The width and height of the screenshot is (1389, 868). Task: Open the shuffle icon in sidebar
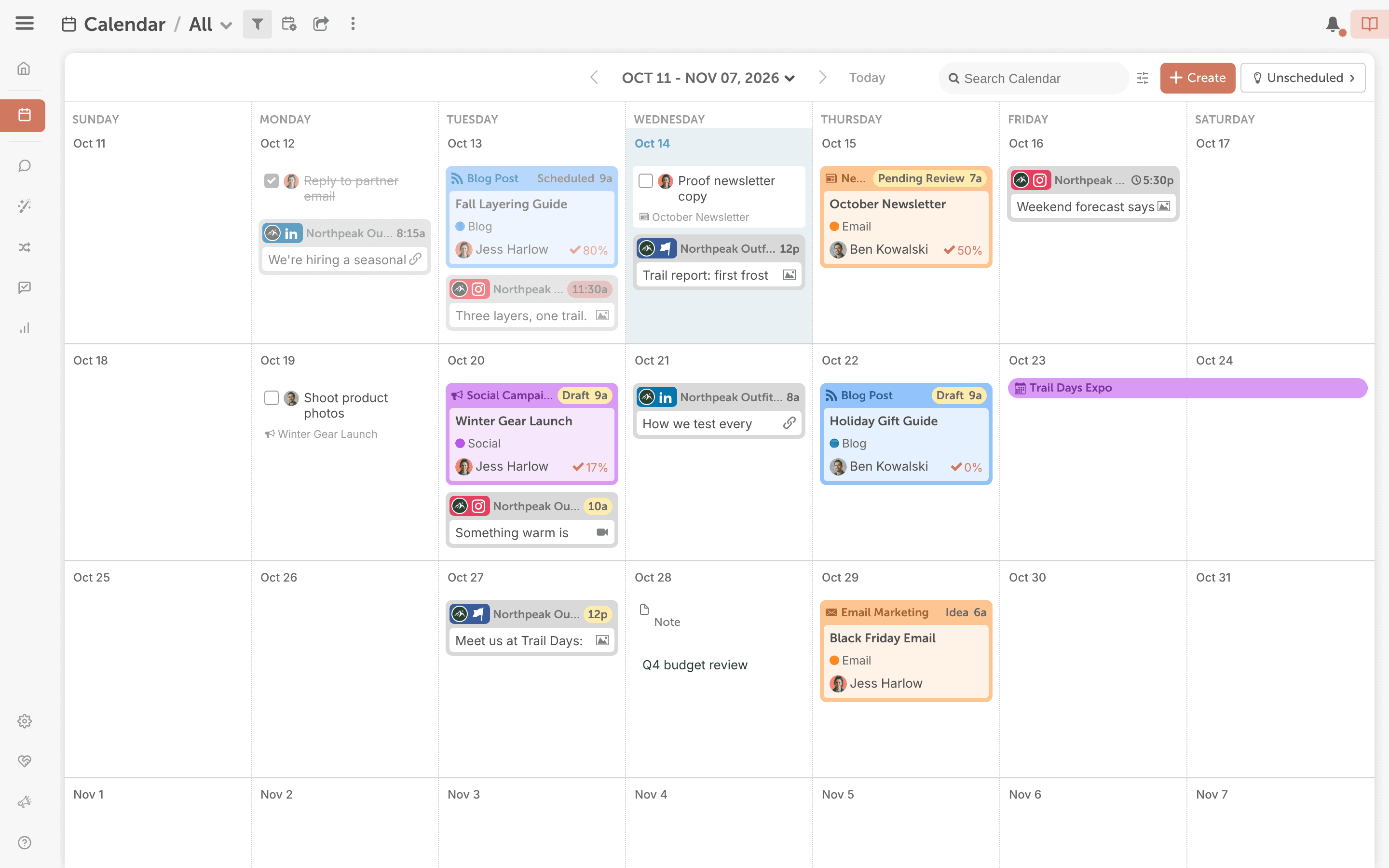pyautogui.click(x=24, y=247)
